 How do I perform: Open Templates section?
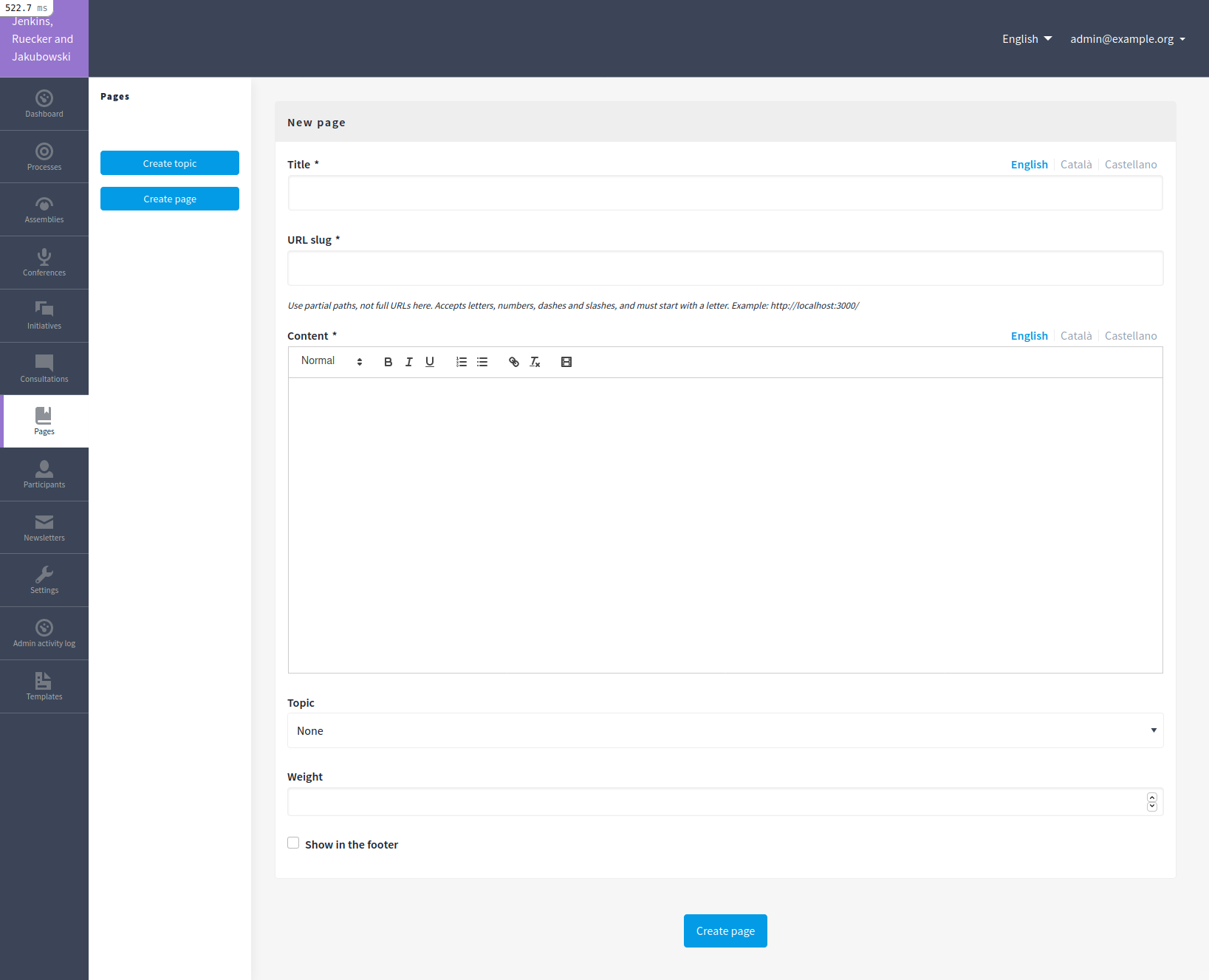coord(44,687)
